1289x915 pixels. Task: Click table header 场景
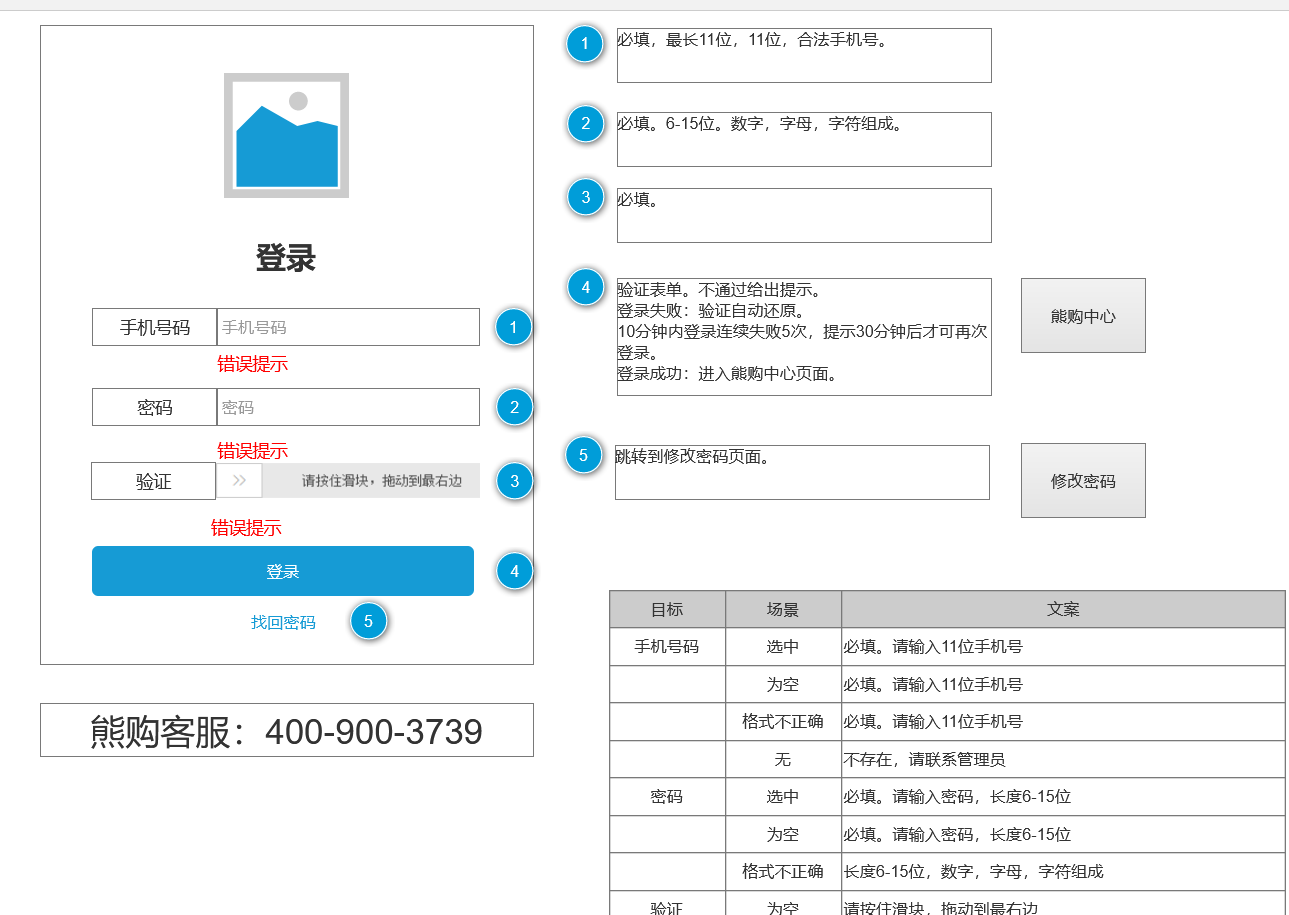pyautogui.click(x=783, y=609)
